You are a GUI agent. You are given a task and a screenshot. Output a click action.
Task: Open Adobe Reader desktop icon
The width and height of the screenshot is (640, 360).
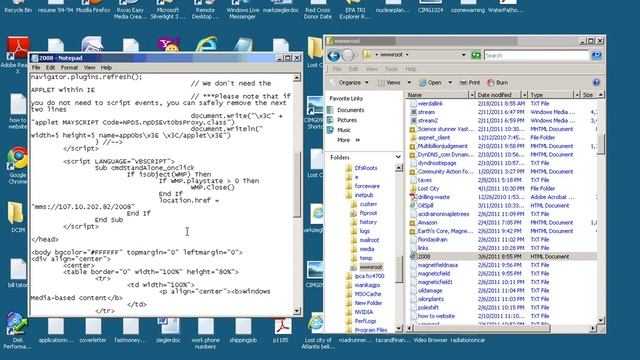tap(17, 54)
